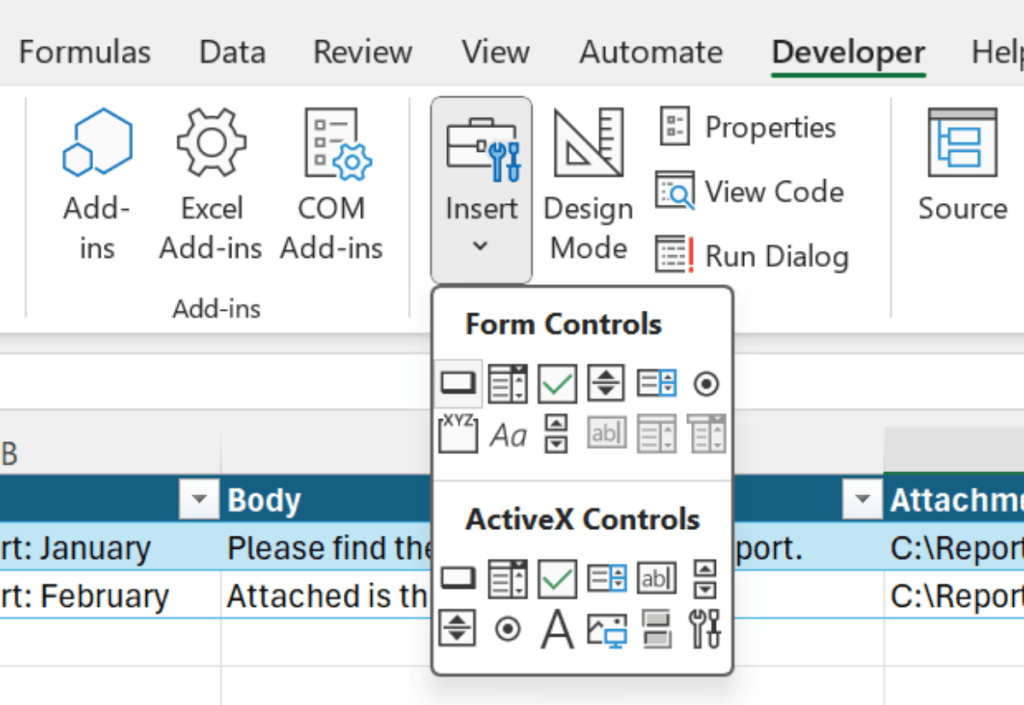1024x705 pixels.
Task: Switch to the Data tab
Action: pyautogui.click(x=232, y=52)
